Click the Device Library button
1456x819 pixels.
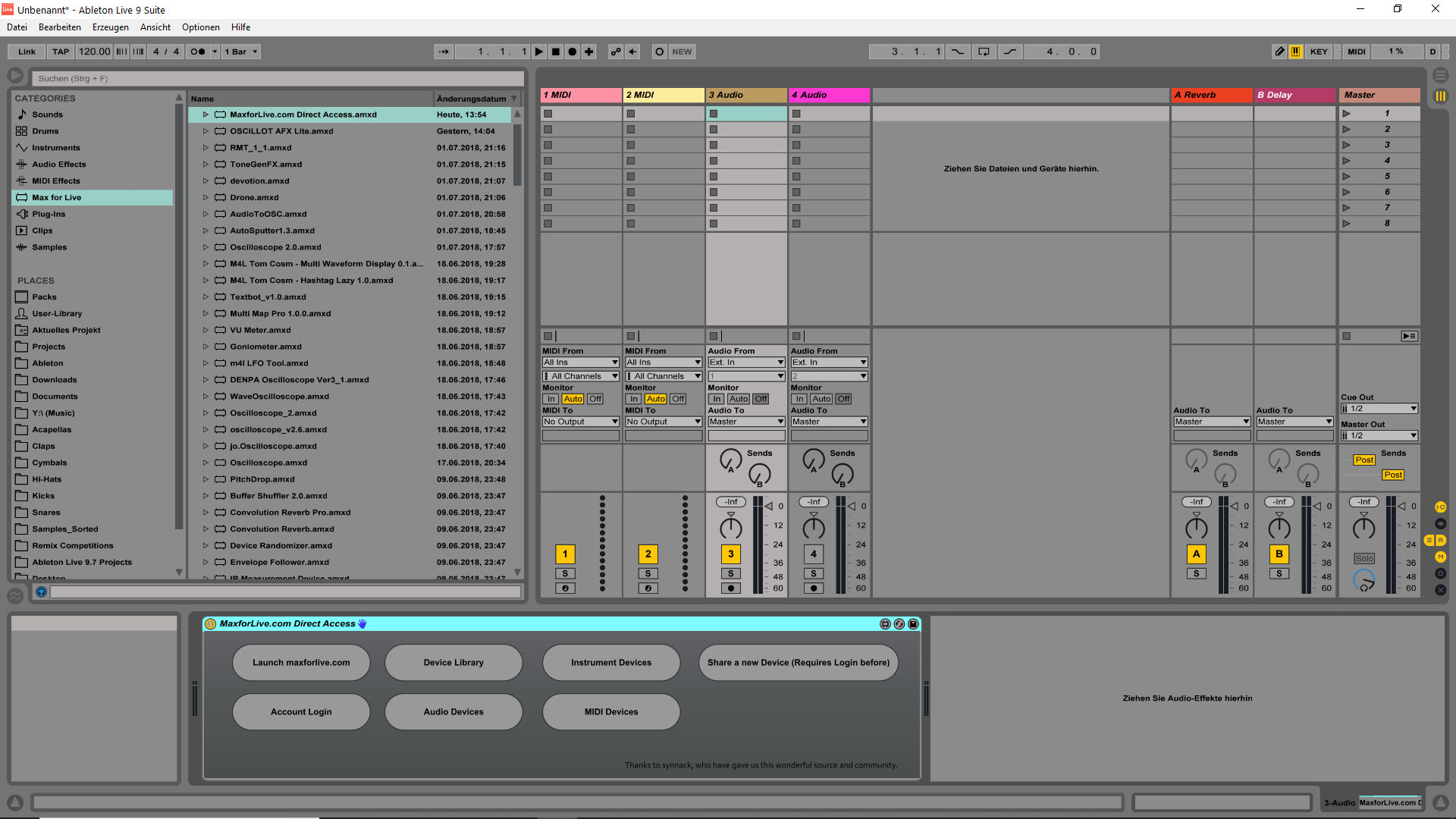pos(453,663)
